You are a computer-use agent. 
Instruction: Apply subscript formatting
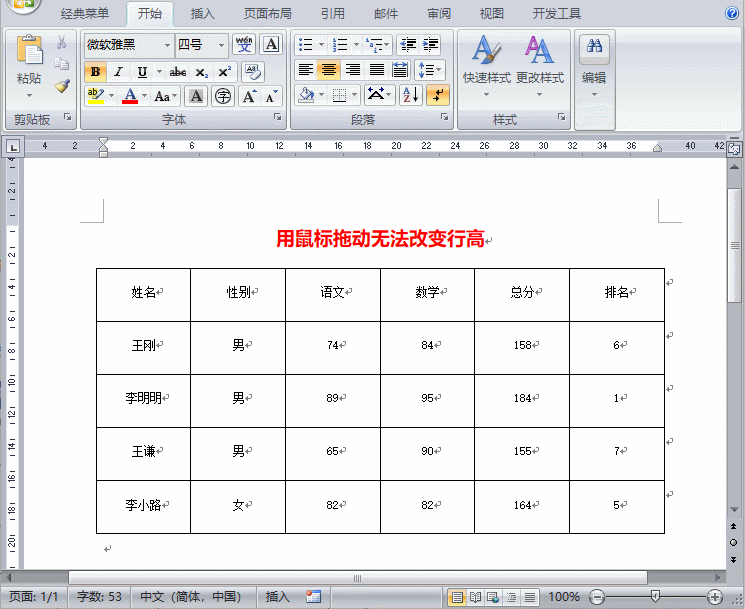[x=201, y=72]
